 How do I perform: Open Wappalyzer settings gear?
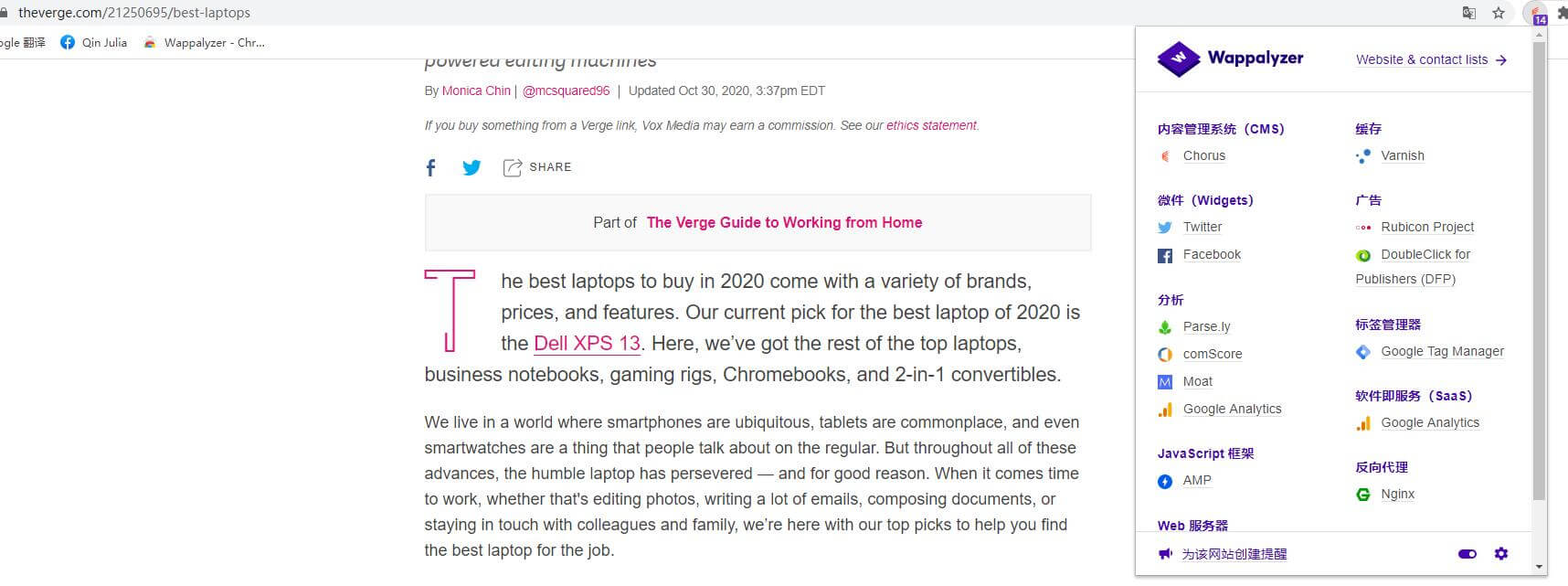(1500, 554)
